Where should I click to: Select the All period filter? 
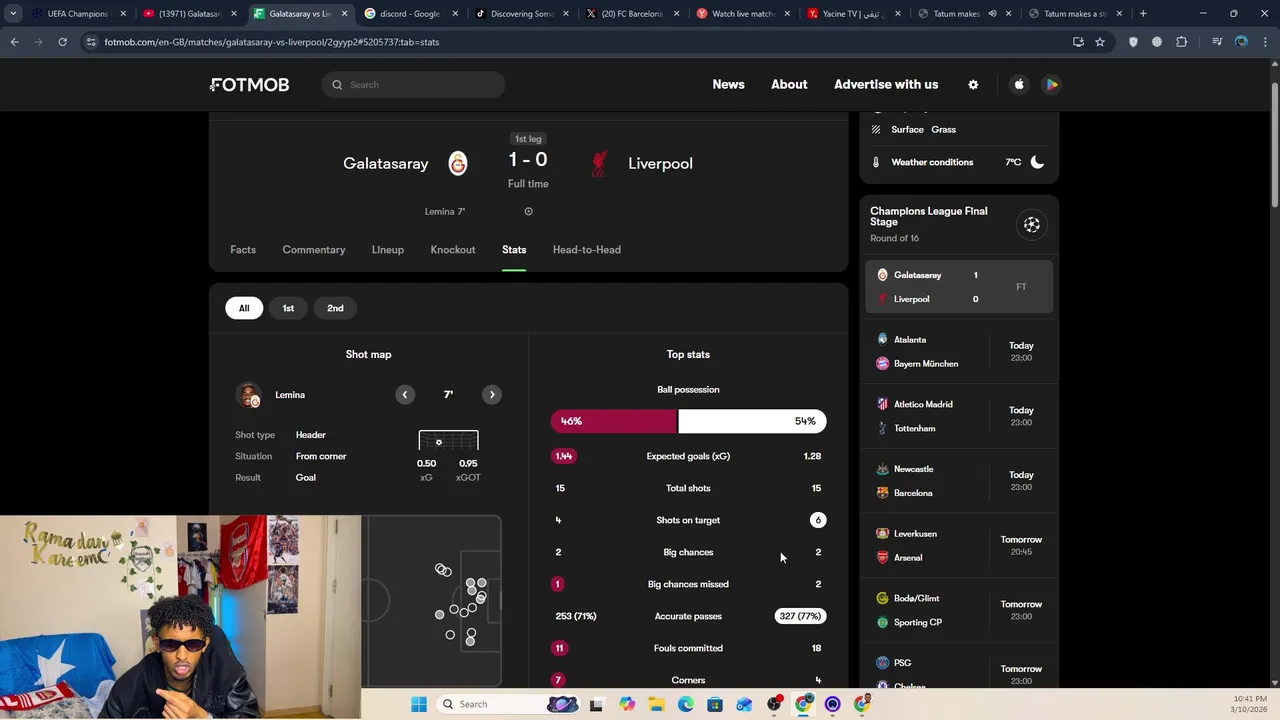[244, 308]
